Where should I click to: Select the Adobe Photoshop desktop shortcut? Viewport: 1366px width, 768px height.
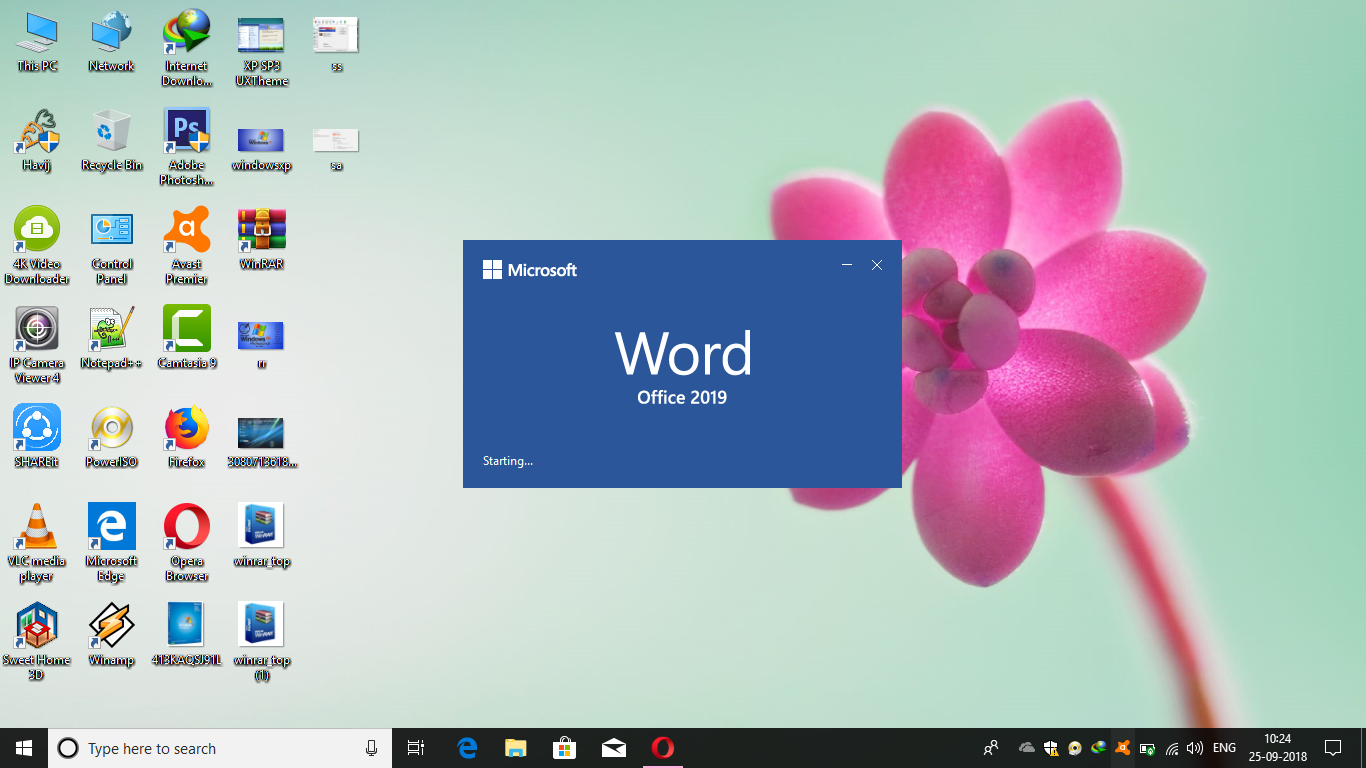coord(187,147)
